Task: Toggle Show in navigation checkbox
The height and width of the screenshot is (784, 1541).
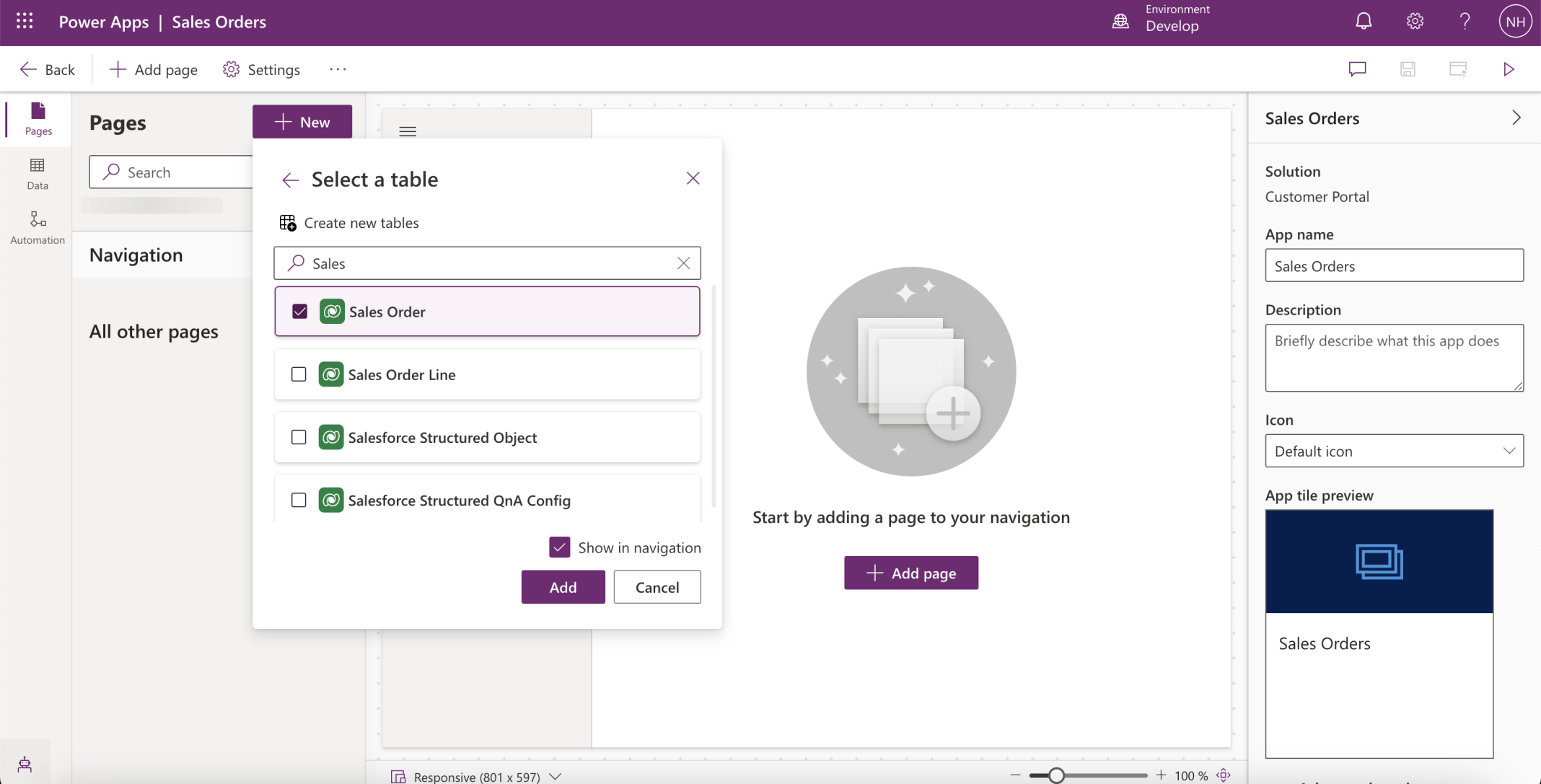Action: click(559, 547)
